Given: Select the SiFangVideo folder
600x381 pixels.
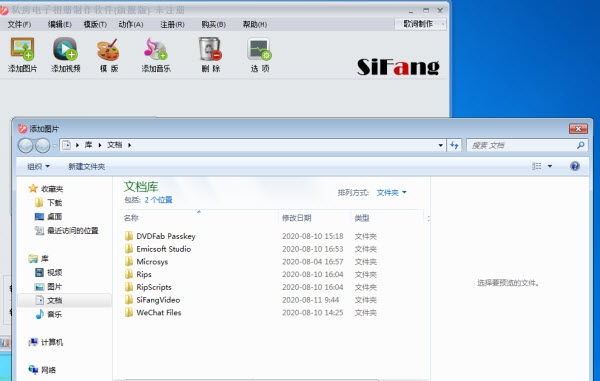Looking at the screenshot, I should point(158,300).
